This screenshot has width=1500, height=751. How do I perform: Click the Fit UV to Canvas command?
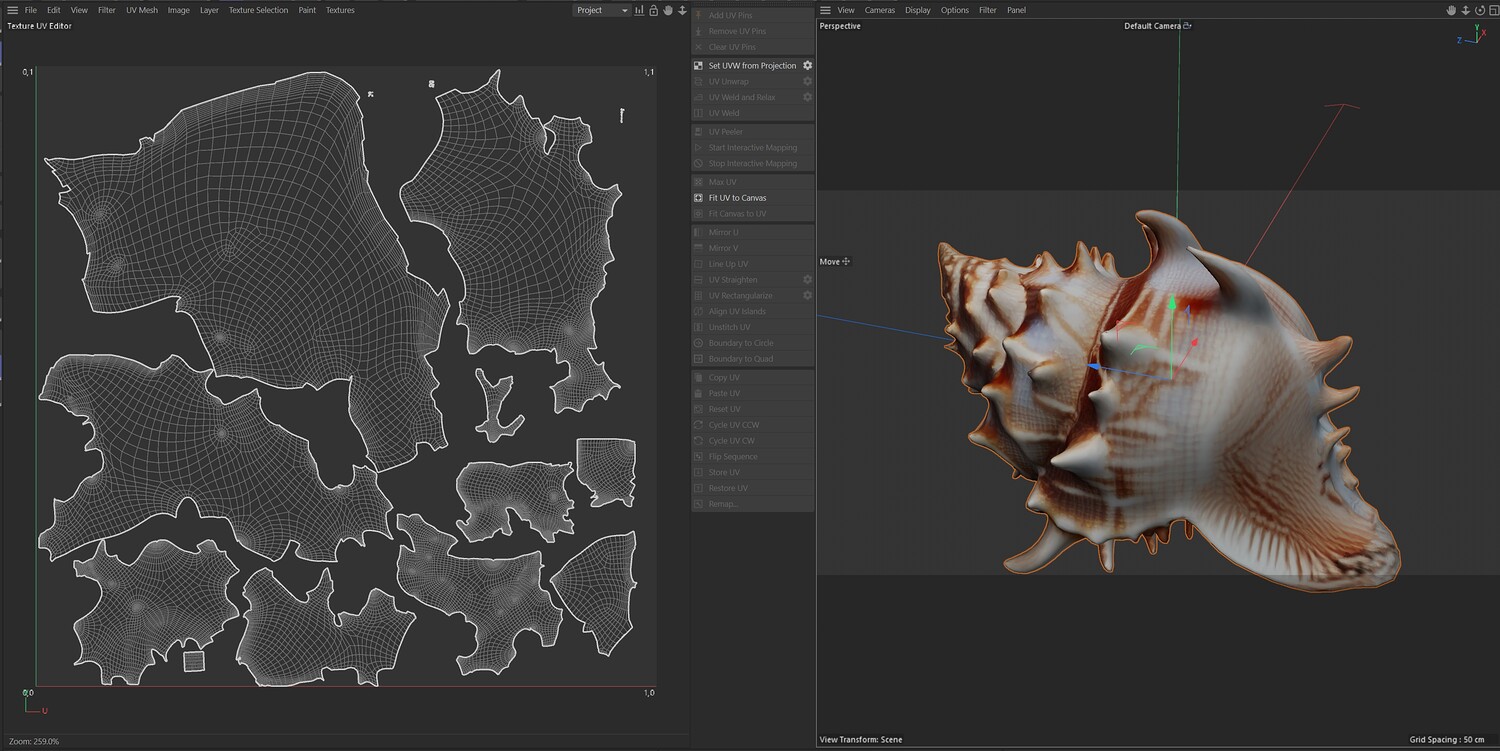click(737, 198)
